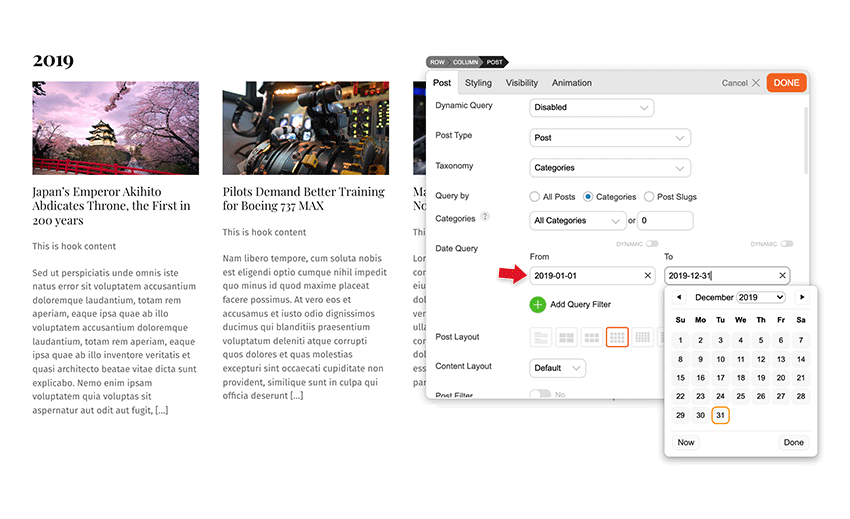Select the two-column grid post layout
Viewport: 850px width, 519px height.
pos(566,337)
